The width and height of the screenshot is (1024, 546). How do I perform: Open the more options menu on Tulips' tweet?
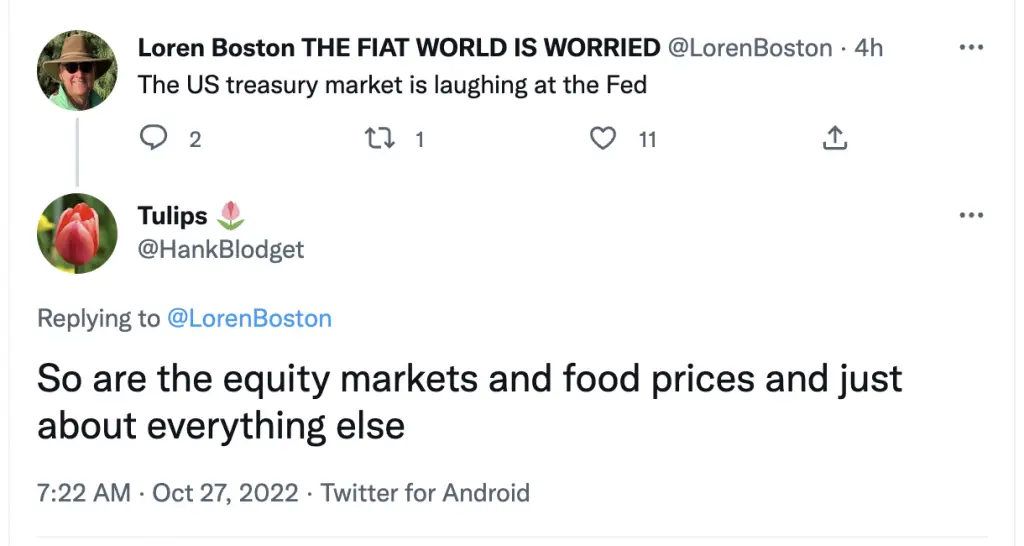tap(971, 216)
